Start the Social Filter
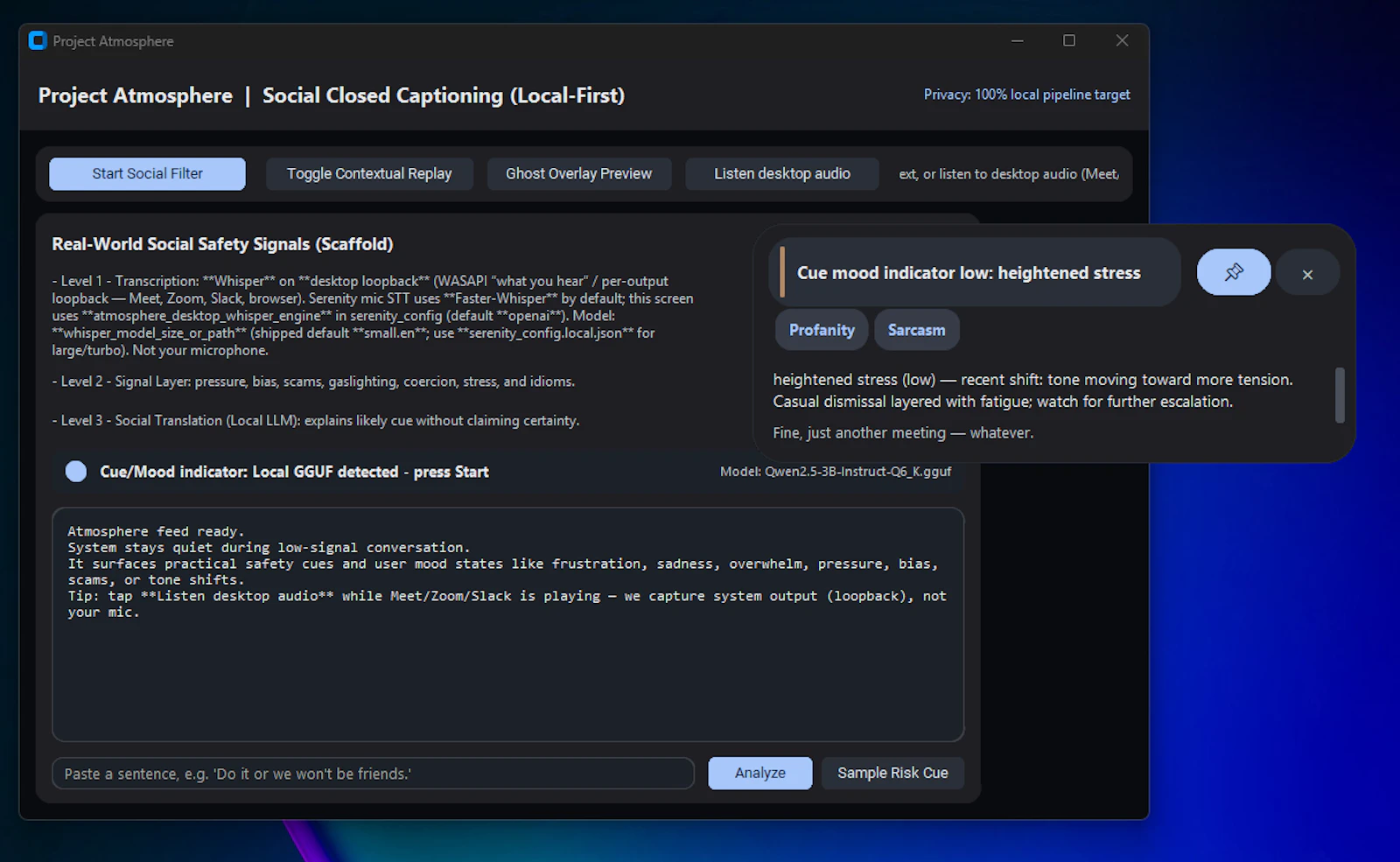Image resolution: width=1400 pixels, height=862 pixels. (147, 174)
